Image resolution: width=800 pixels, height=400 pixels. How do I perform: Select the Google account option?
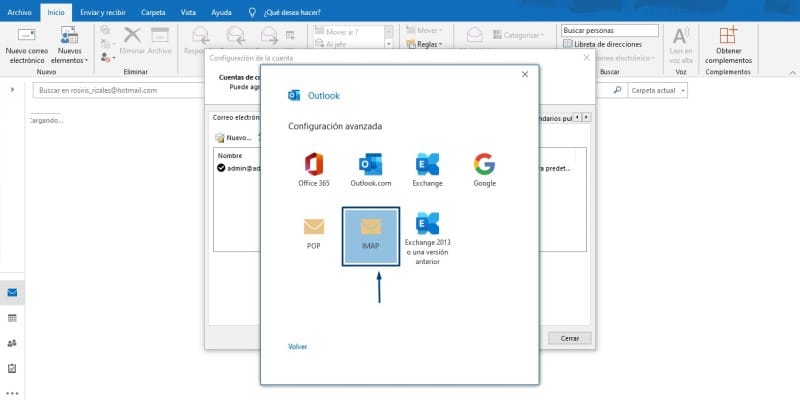[484, 170]
